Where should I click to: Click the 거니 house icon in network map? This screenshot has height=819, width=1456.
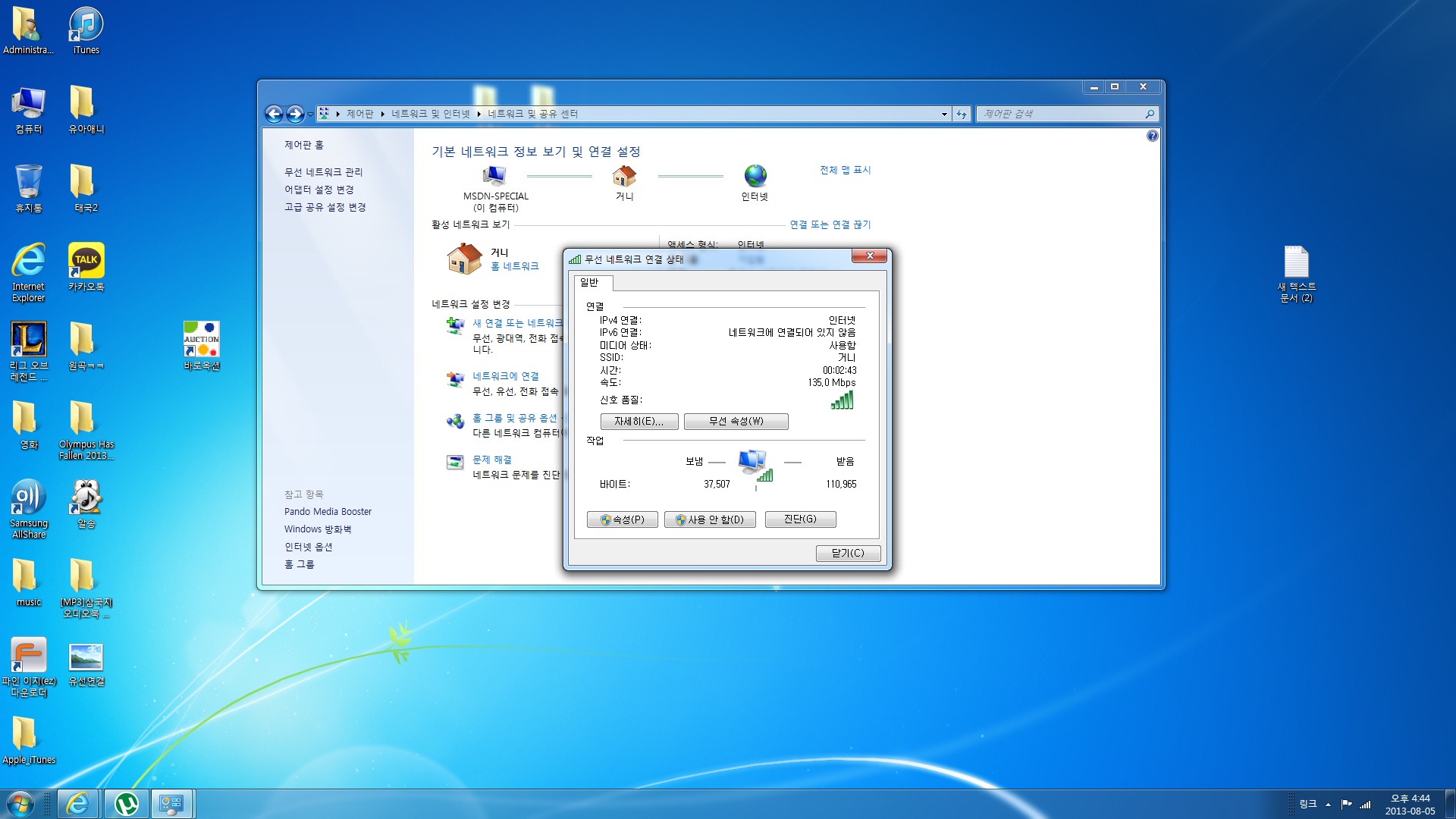pos(624,176)
